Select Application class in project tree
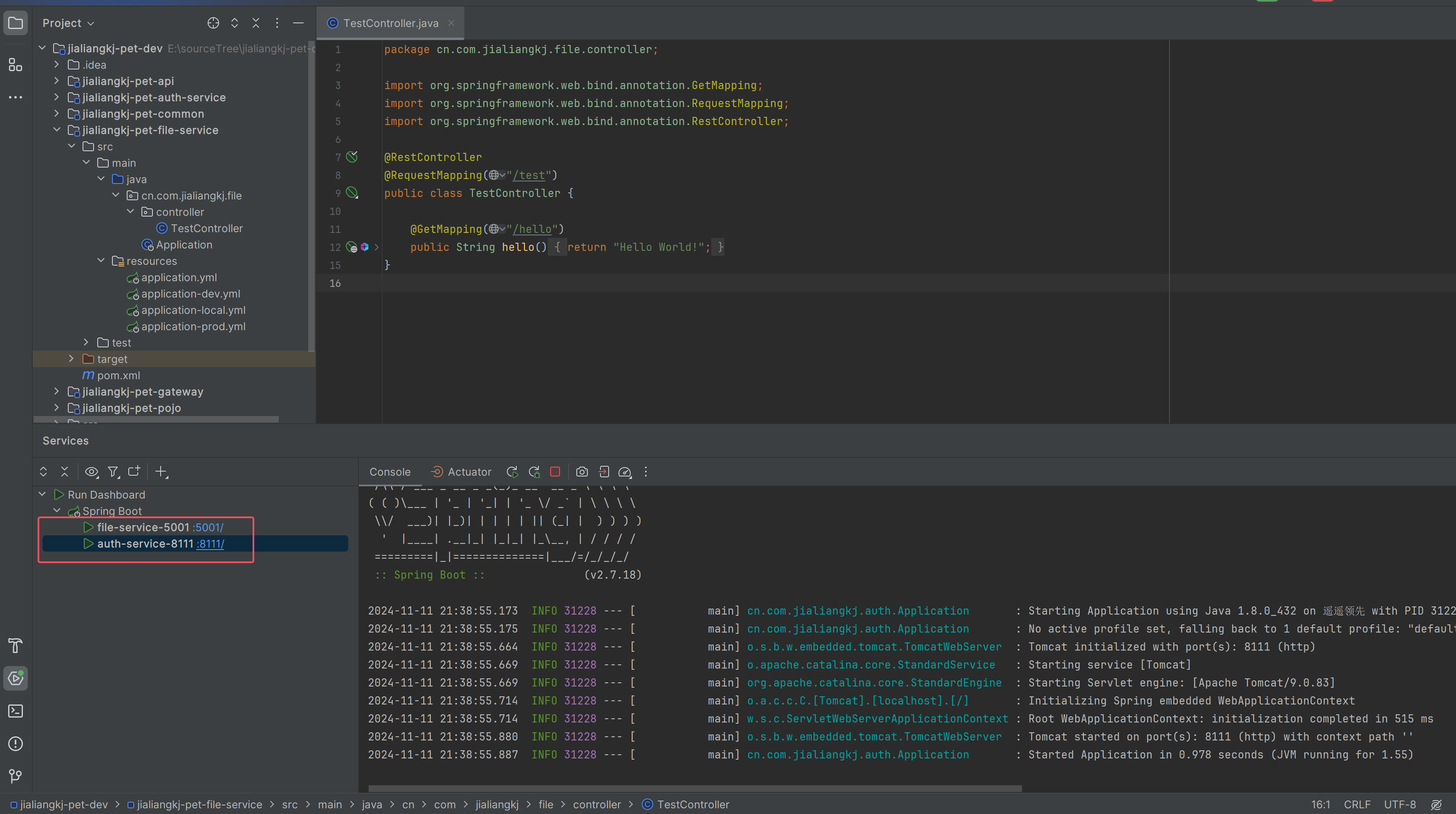 click(x=184, y=245)
